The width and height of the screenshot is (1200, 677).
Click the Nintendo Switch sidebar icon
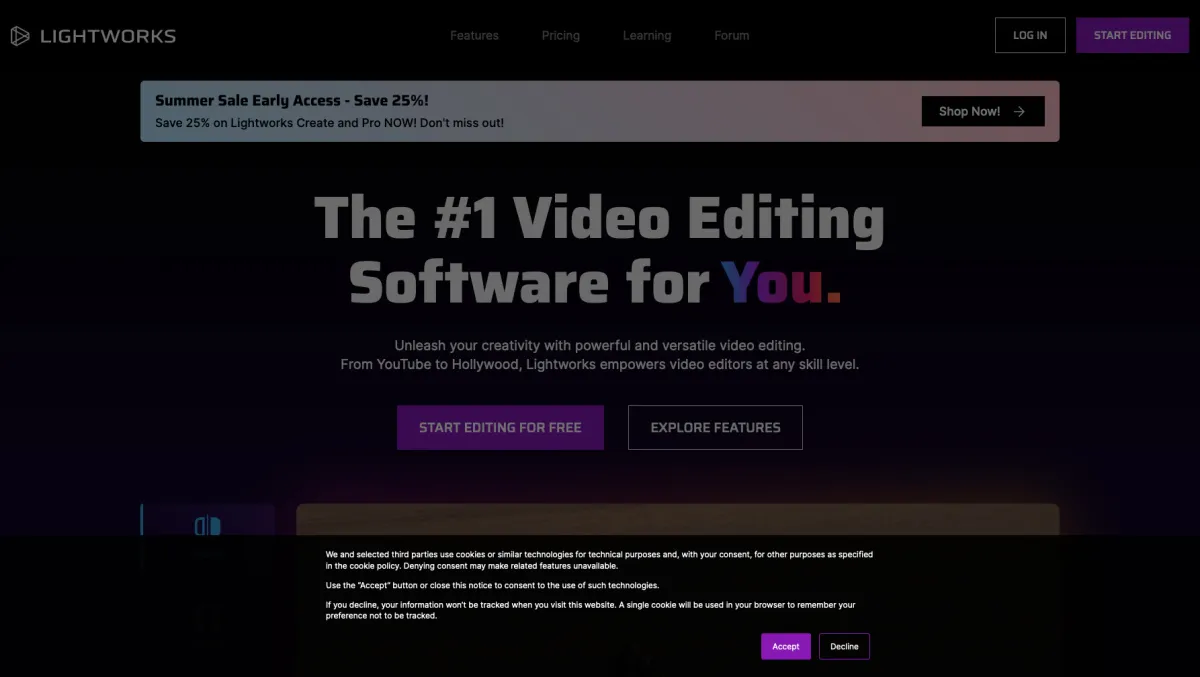tap(207, 526)
